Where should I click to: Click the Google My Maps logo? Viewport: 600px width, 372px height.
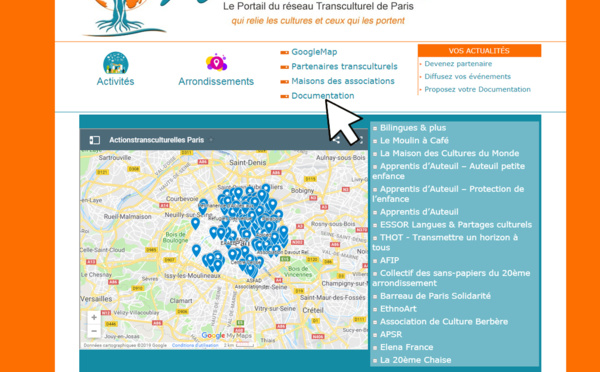(x=227, y=336)
